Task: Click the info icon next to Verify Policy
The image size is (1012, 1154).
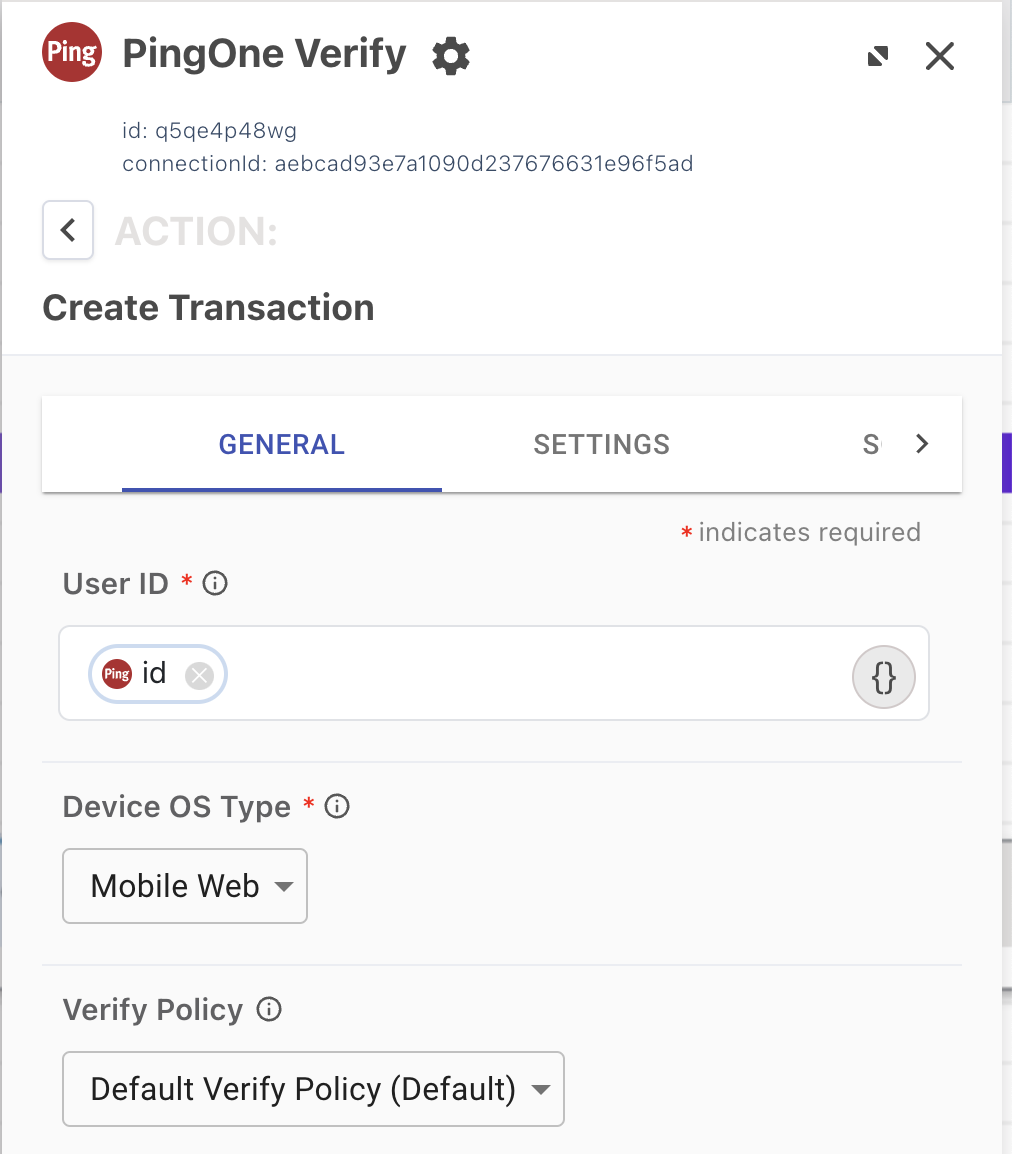Action: pos(268,1010)
